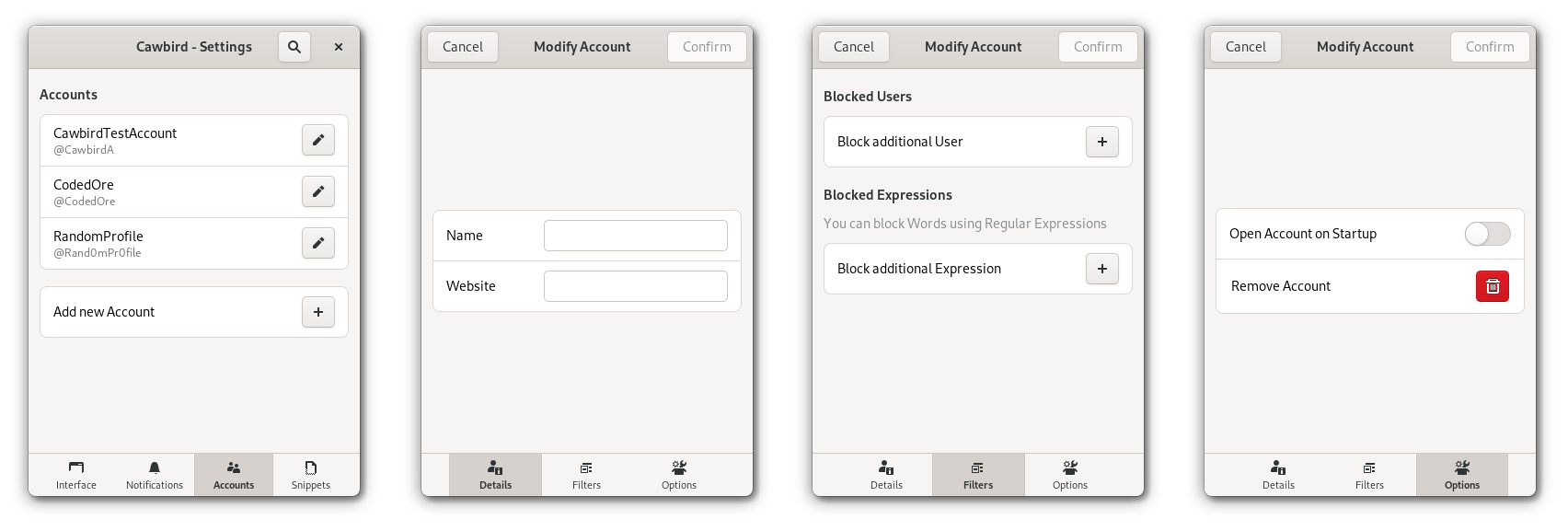The width and height of the screenshot is (1568, 531).
Task: Click Block additional Expression plus button
Action: (x=1101, y=269)
